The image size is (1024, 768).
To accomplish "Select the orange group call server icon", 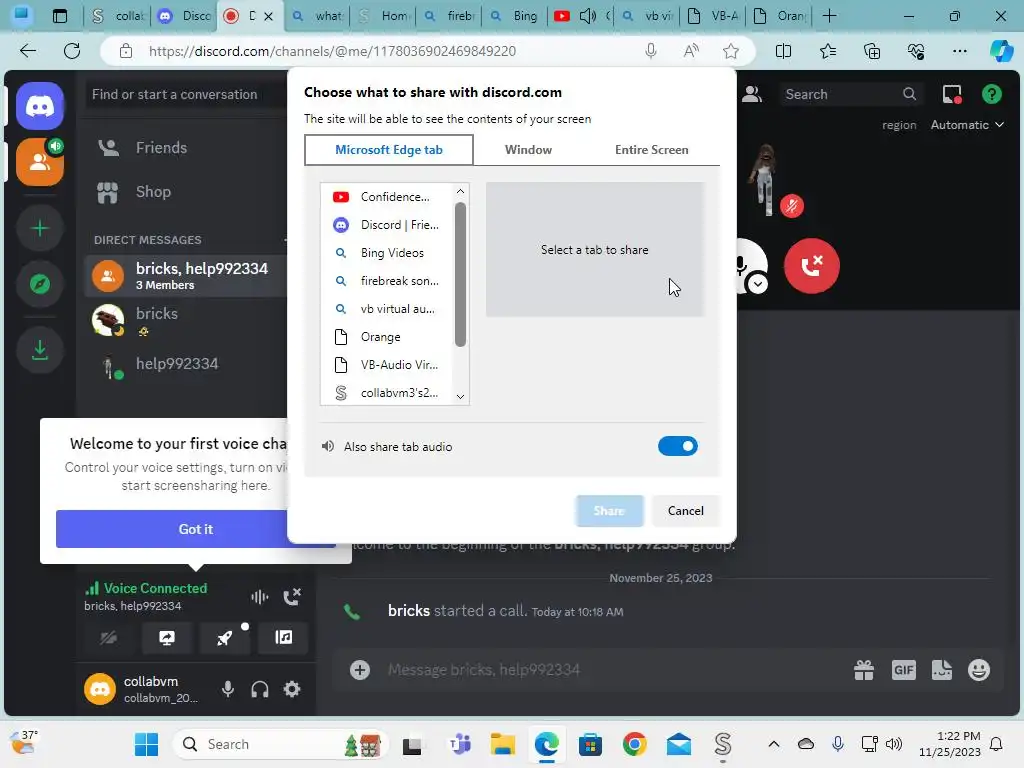I will (x=40, y=162).
